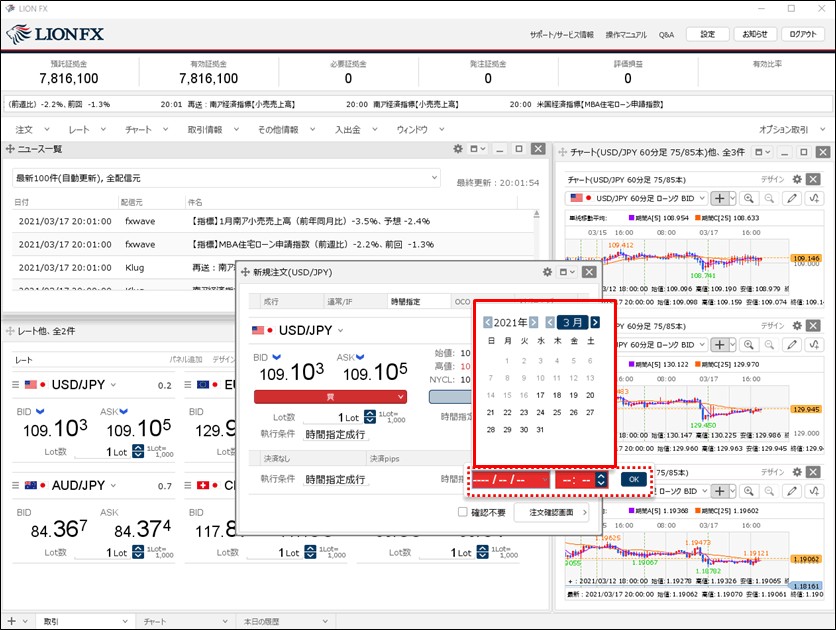Click crosshair plus tool on first chart
This screenshot has width=836, height=630.
coord(720,198)
